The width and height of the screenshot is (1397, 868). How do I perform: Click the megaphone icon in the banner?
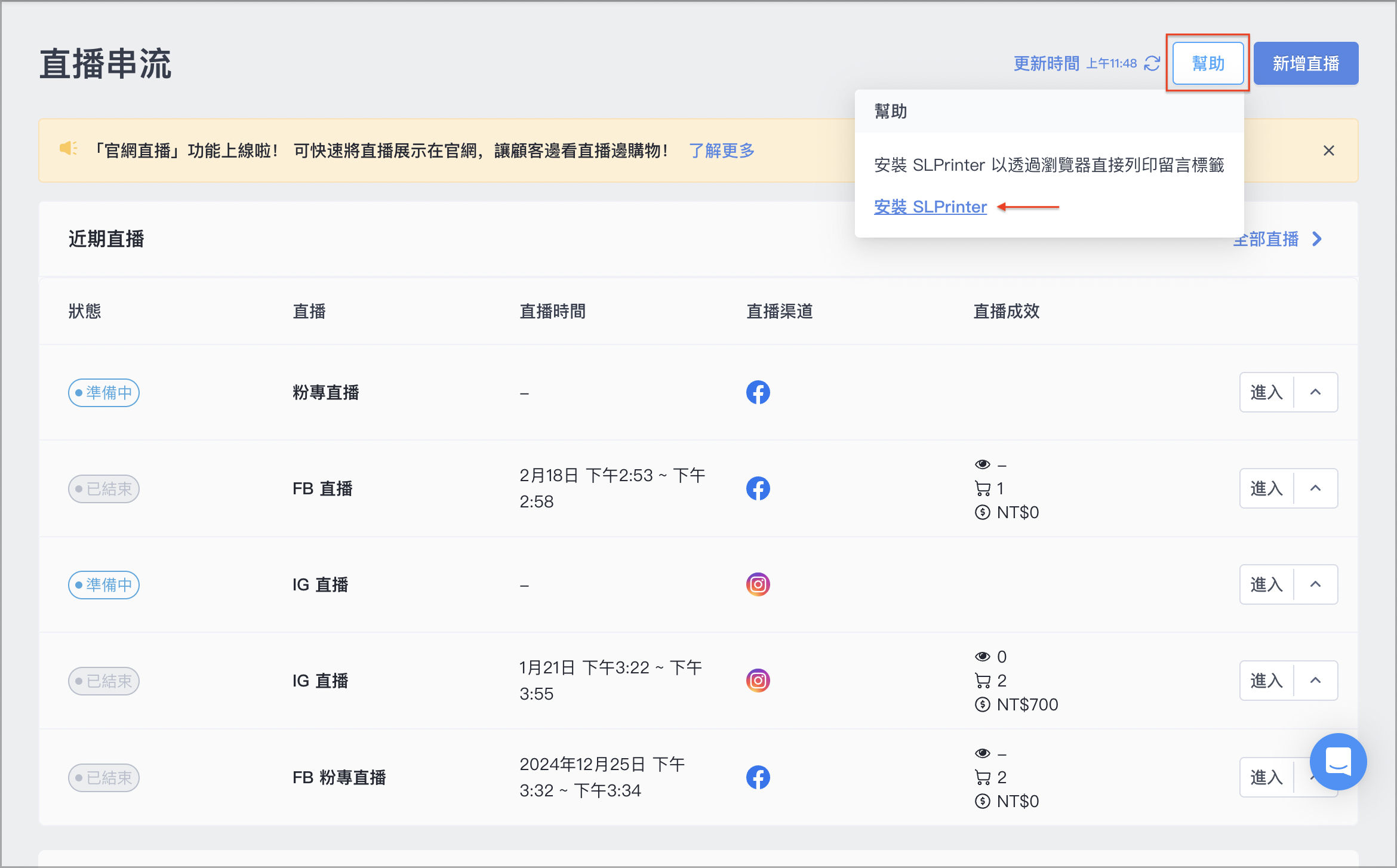(69, 149)
